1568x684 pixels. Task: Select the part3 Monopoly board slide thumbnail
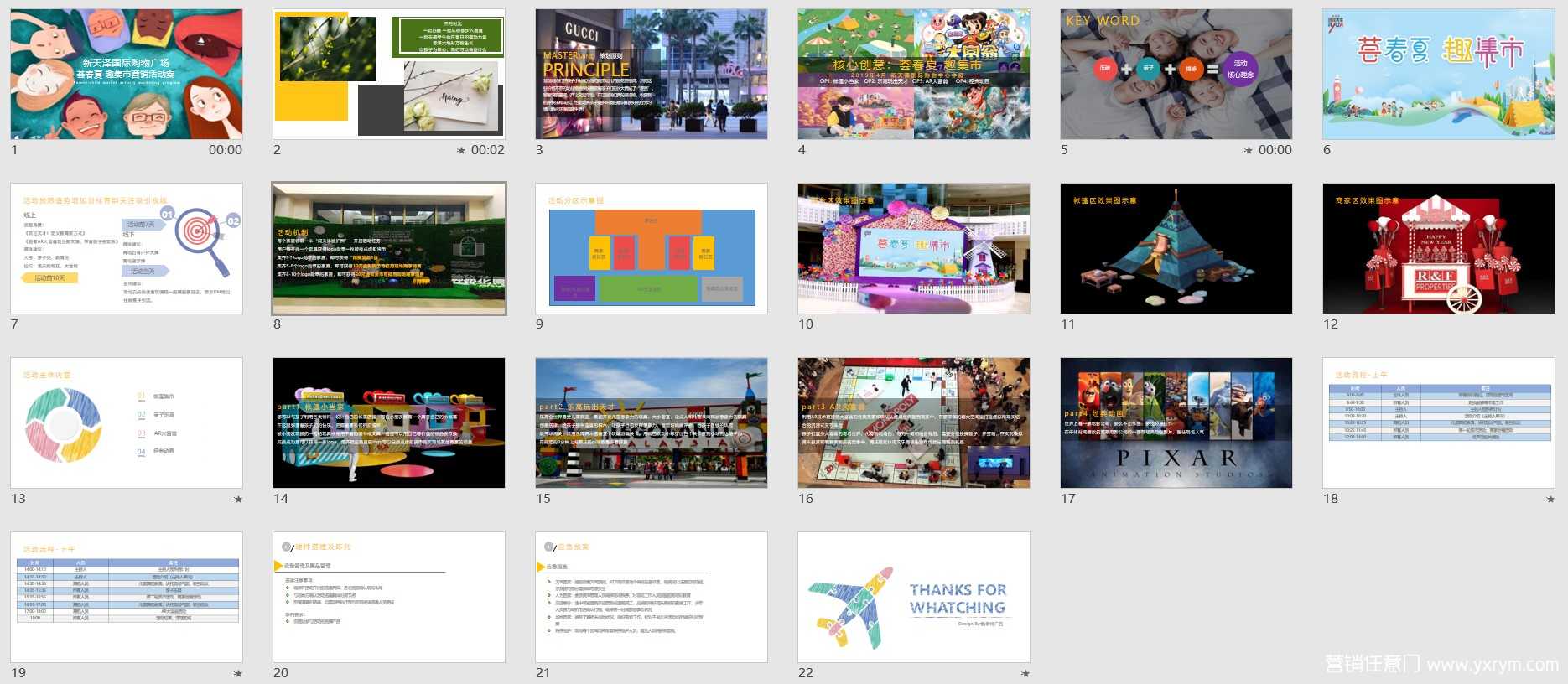[914, 422]
